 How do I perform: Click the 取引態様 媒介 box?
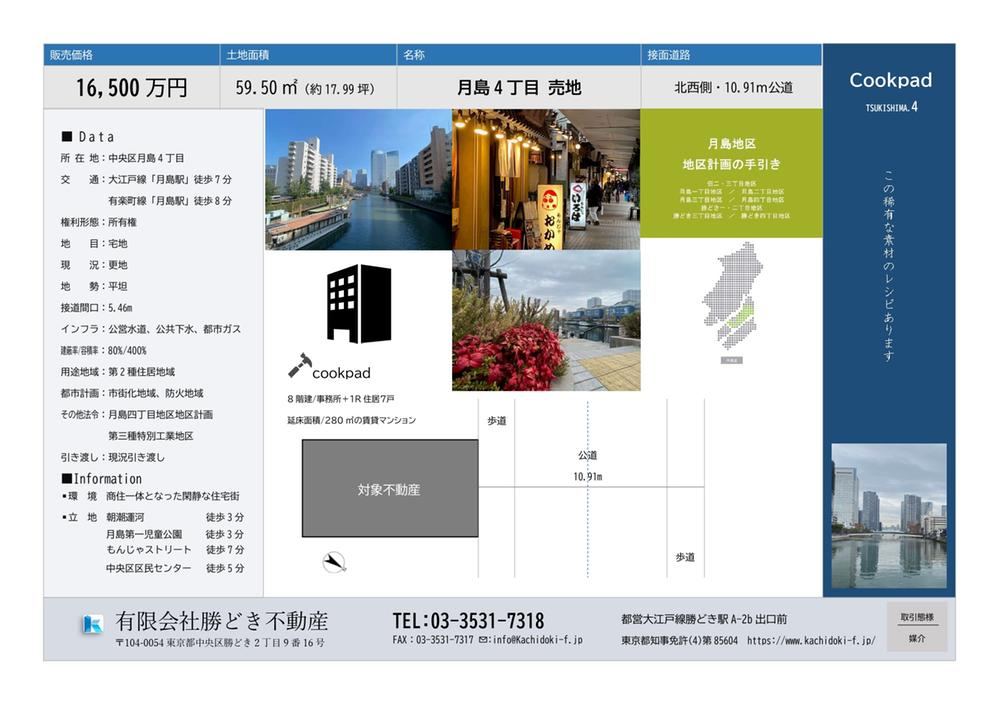point(916,627)
